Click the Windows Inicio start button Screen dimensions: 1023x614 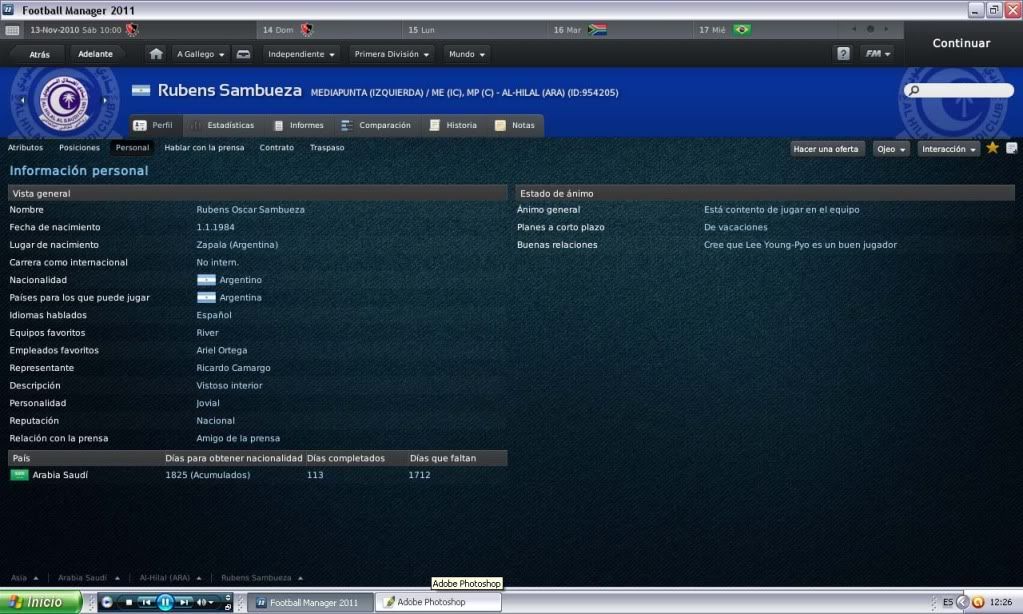coord(40,602)
